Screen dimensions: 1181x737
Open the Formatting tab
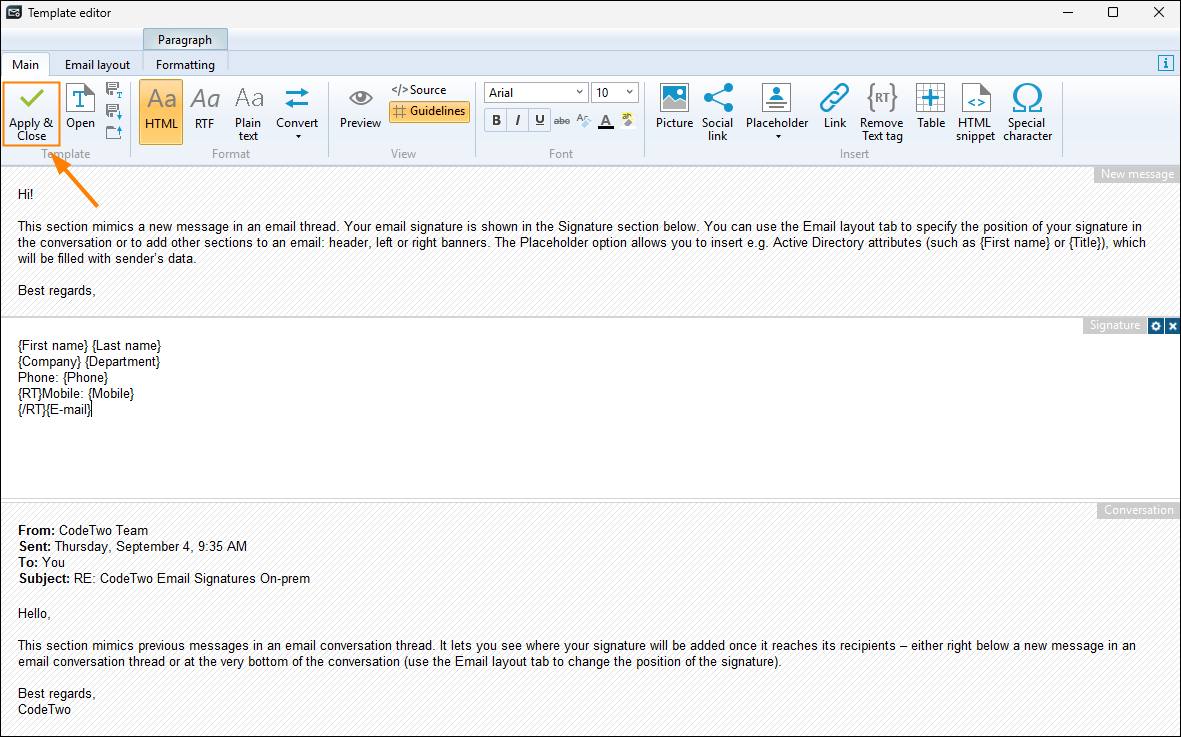pos(185,65)
